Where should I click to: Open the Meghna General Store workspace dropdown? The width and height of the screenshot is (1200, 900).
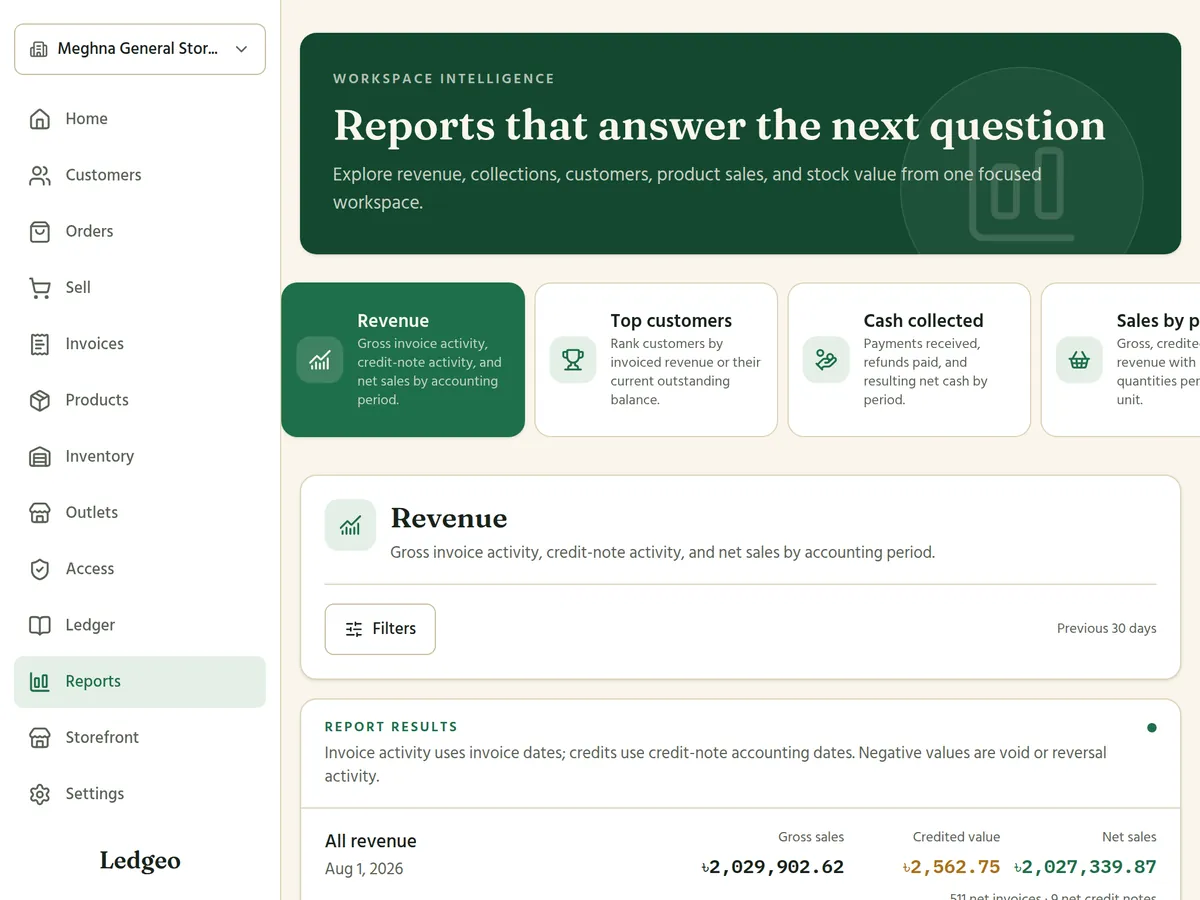click(x=140, y=49)
